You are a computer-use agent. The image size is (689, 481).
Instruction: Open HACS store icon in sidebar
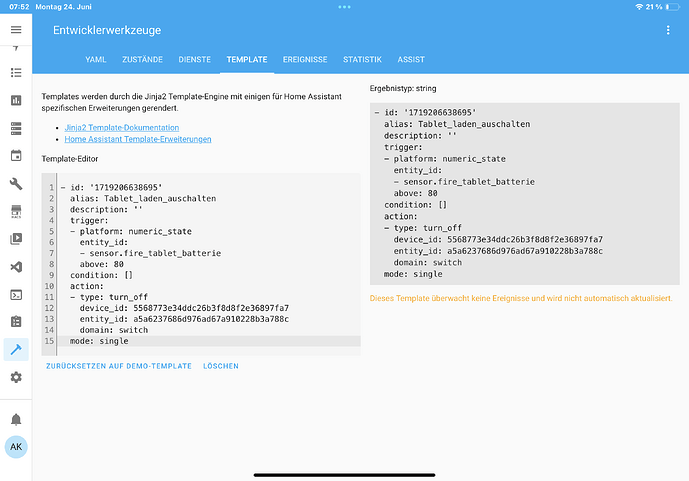point(16,212)
